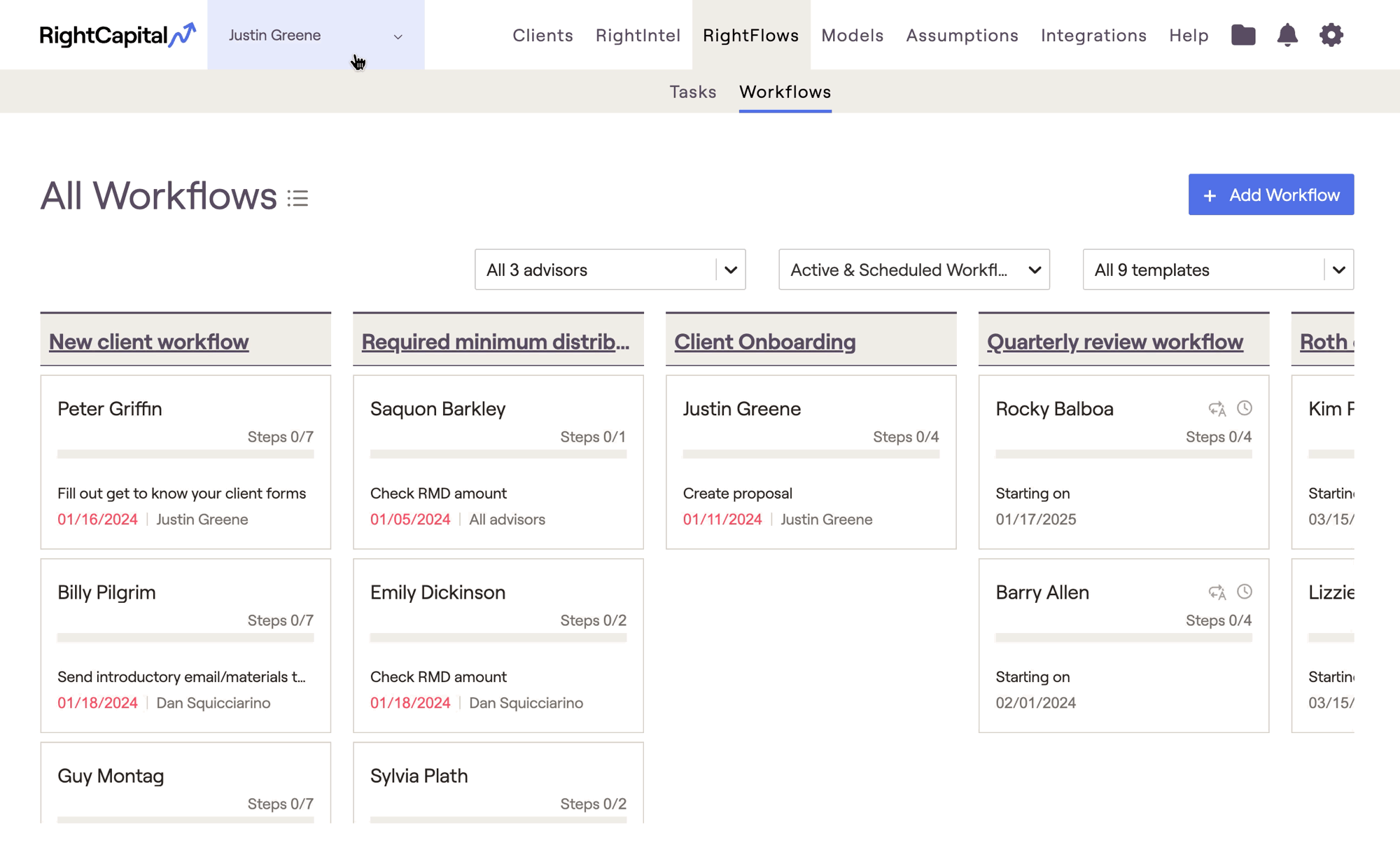
Task: Click Justin Greene's progress bar in Client Onboarding
Action: 811,454
